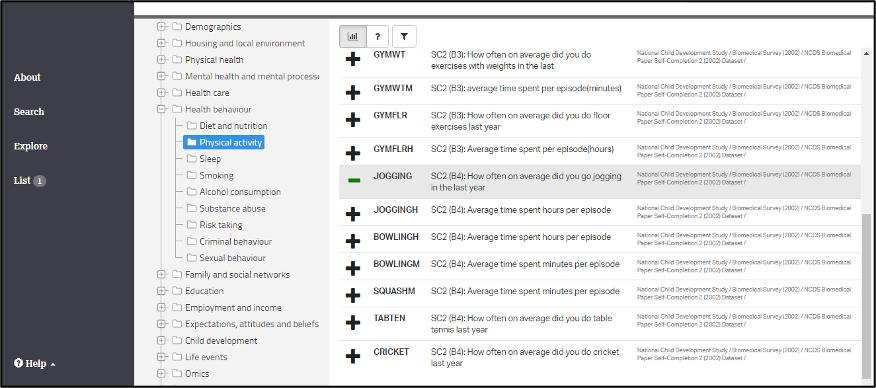Click the filter funnel icon
Screen dimensions: 876x388
tap(404, 37)
